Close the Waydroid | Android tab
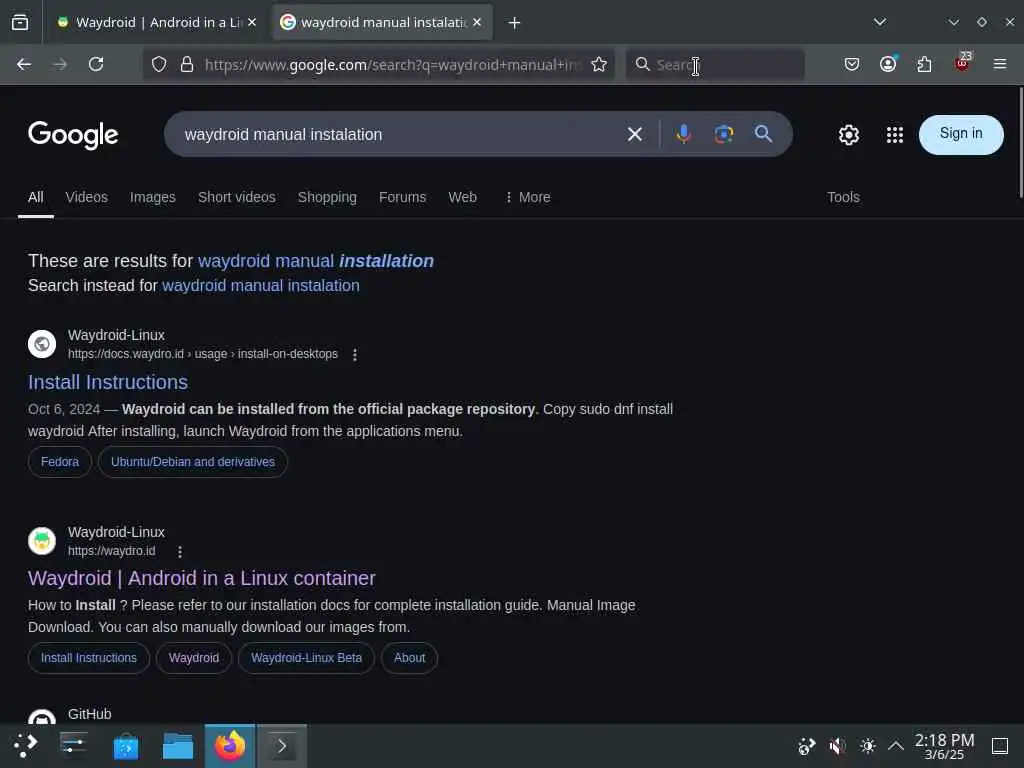The height and width of the screenshot is (768, 1024). click(252, 22)
